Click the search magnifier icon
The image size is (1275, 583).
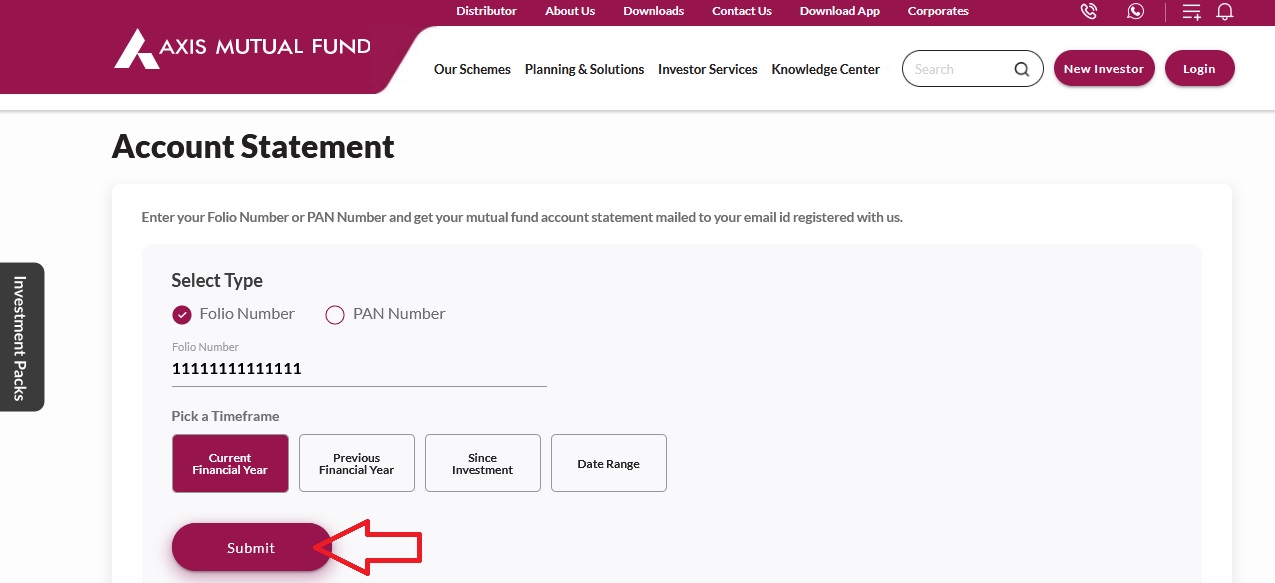pyautogui.click(x=1021, y=68)
